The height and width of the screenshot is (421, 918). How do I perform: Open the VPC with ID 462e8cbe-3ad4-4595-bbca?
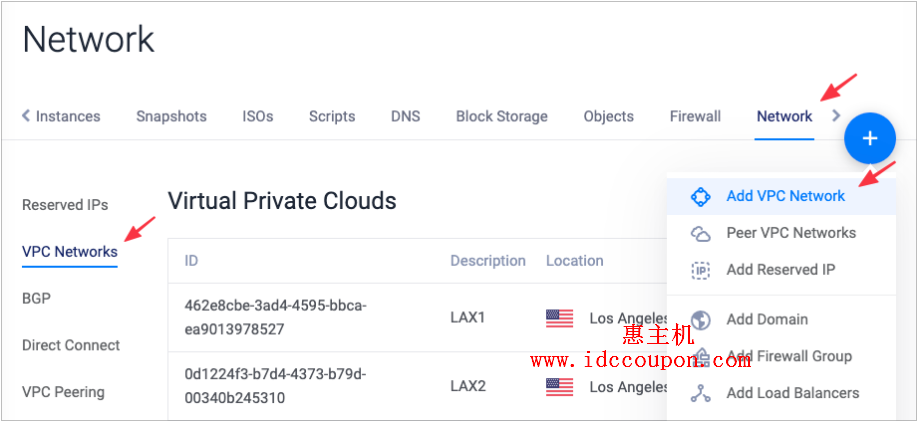pos(275,317)
